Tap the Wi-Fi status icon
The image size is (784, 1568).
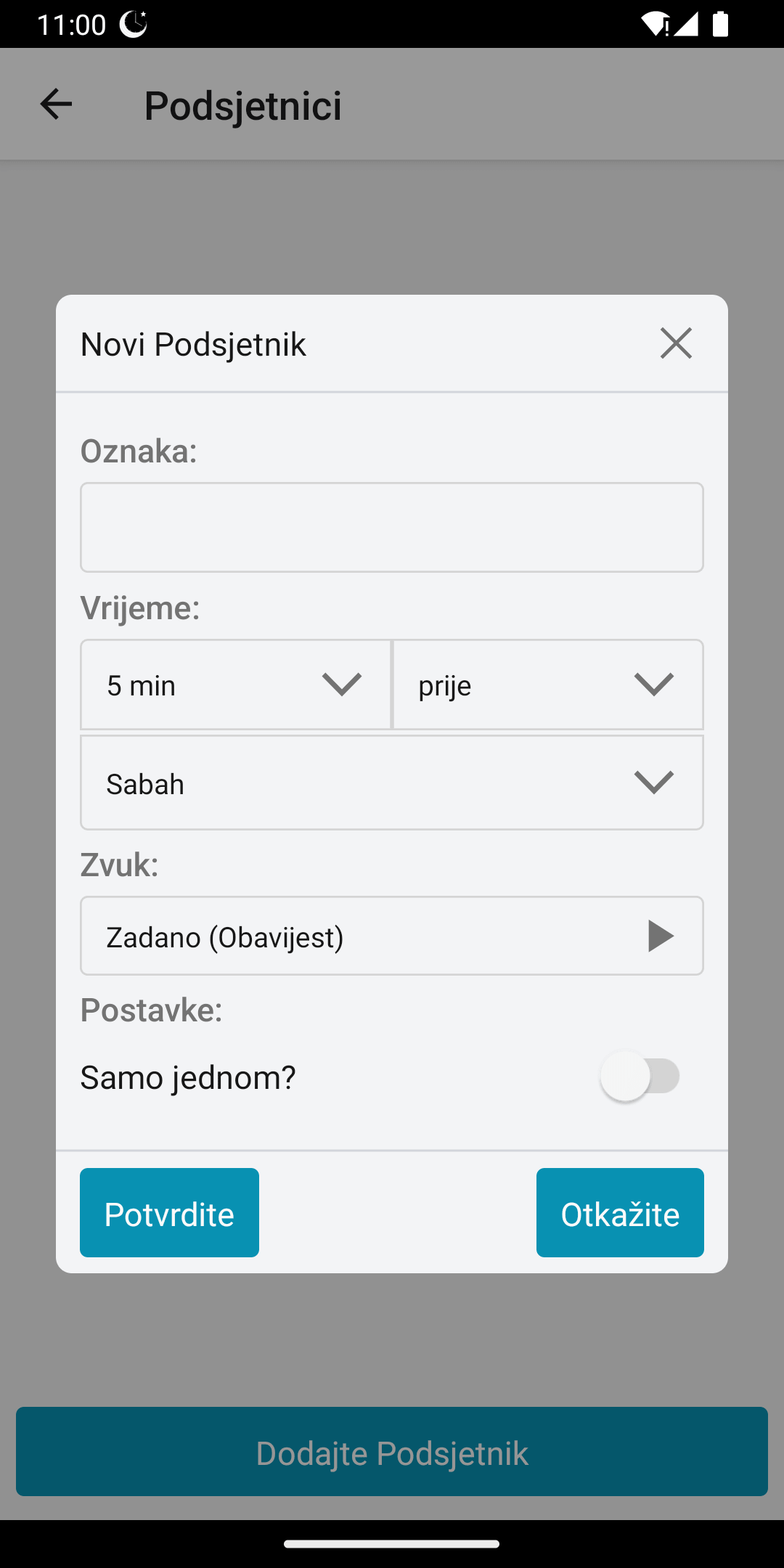pos(656,24)
